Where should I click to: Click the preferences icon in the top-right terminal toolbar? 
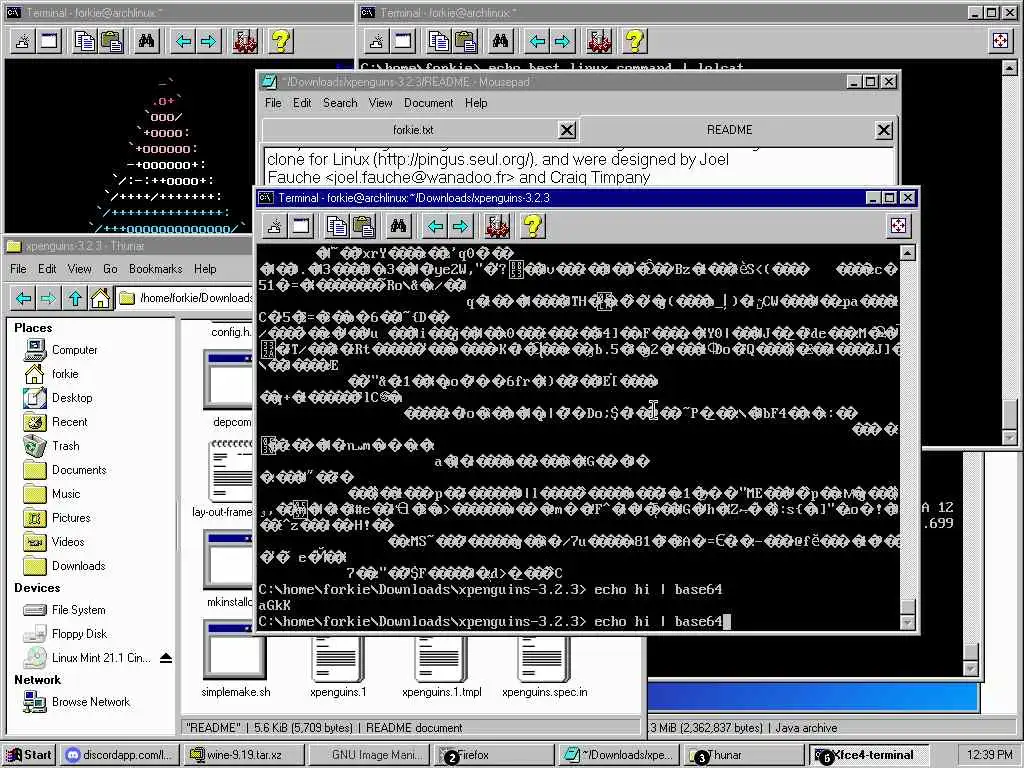[x=600, y=41]
